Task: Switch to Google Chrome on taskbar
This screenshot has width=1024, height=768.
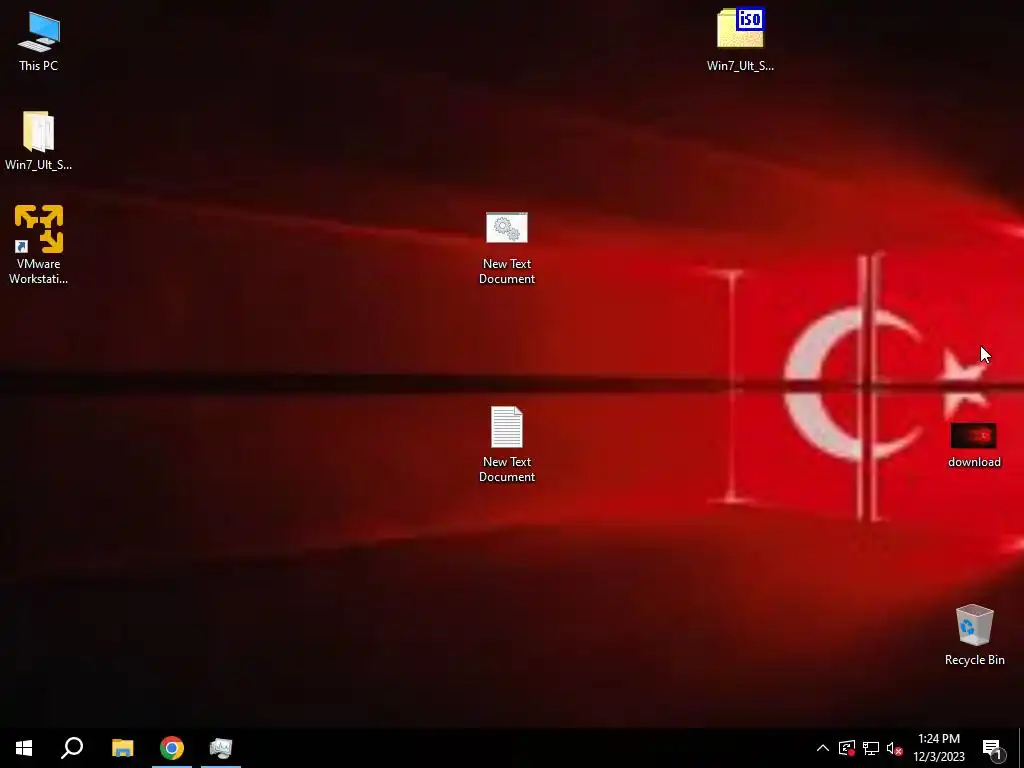Action: coord(172,748)
